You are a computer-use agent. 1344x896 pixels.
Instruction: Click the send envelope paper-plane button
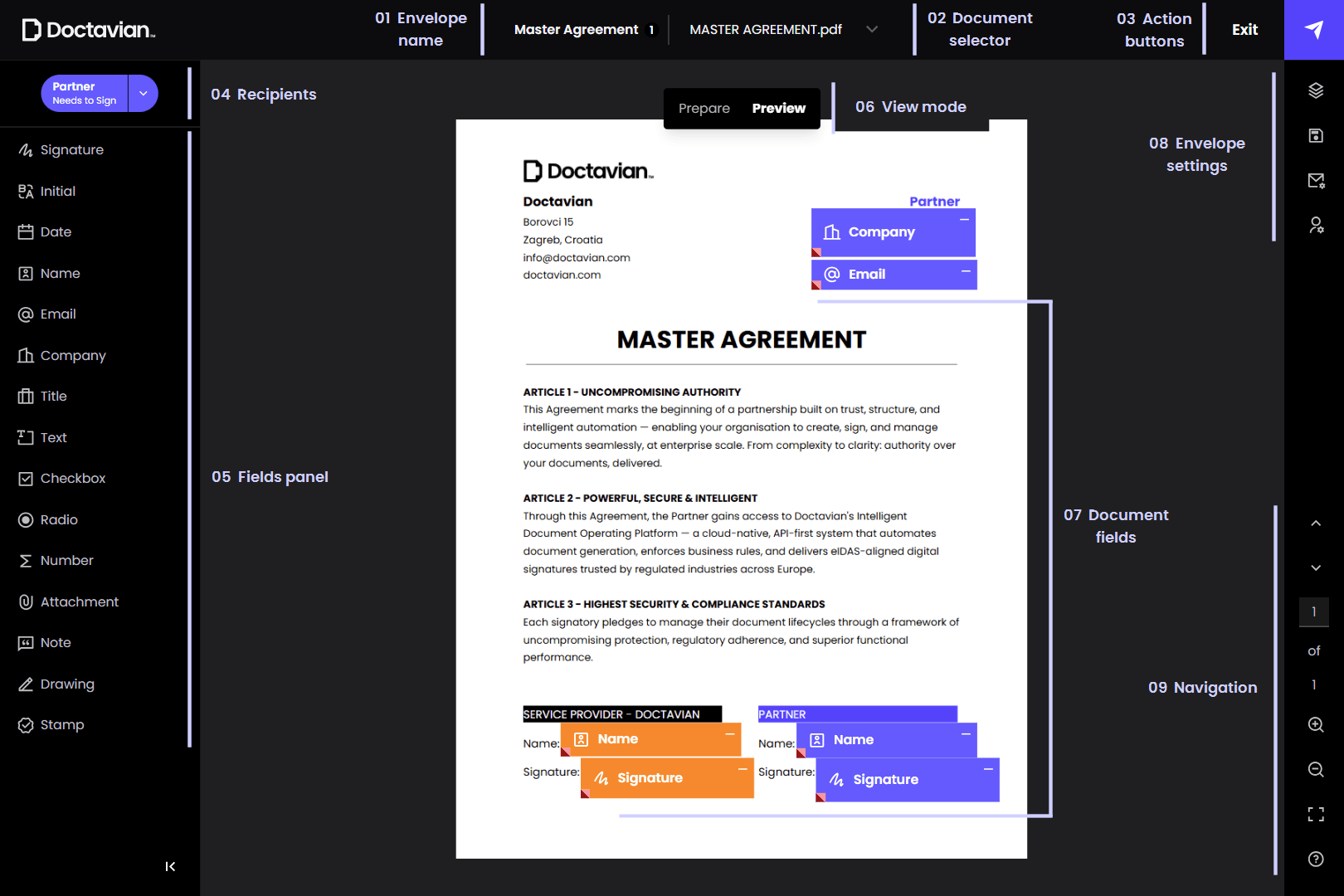pyautogui.click(x=1314, y=30)
